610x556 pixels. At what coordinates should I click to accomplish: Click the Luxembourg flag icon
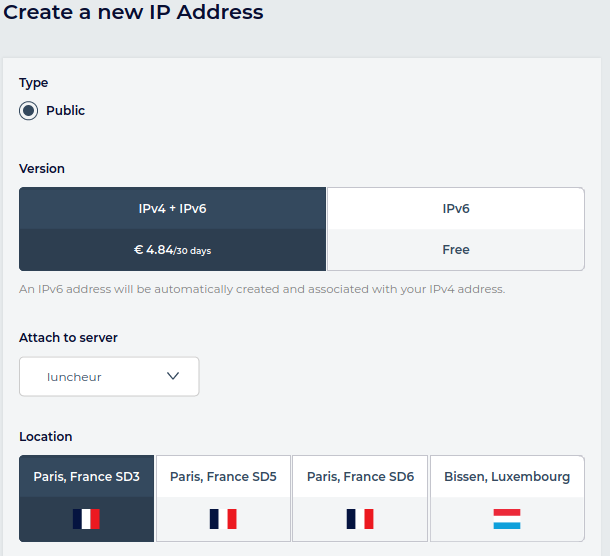click(x=507, y=519)
